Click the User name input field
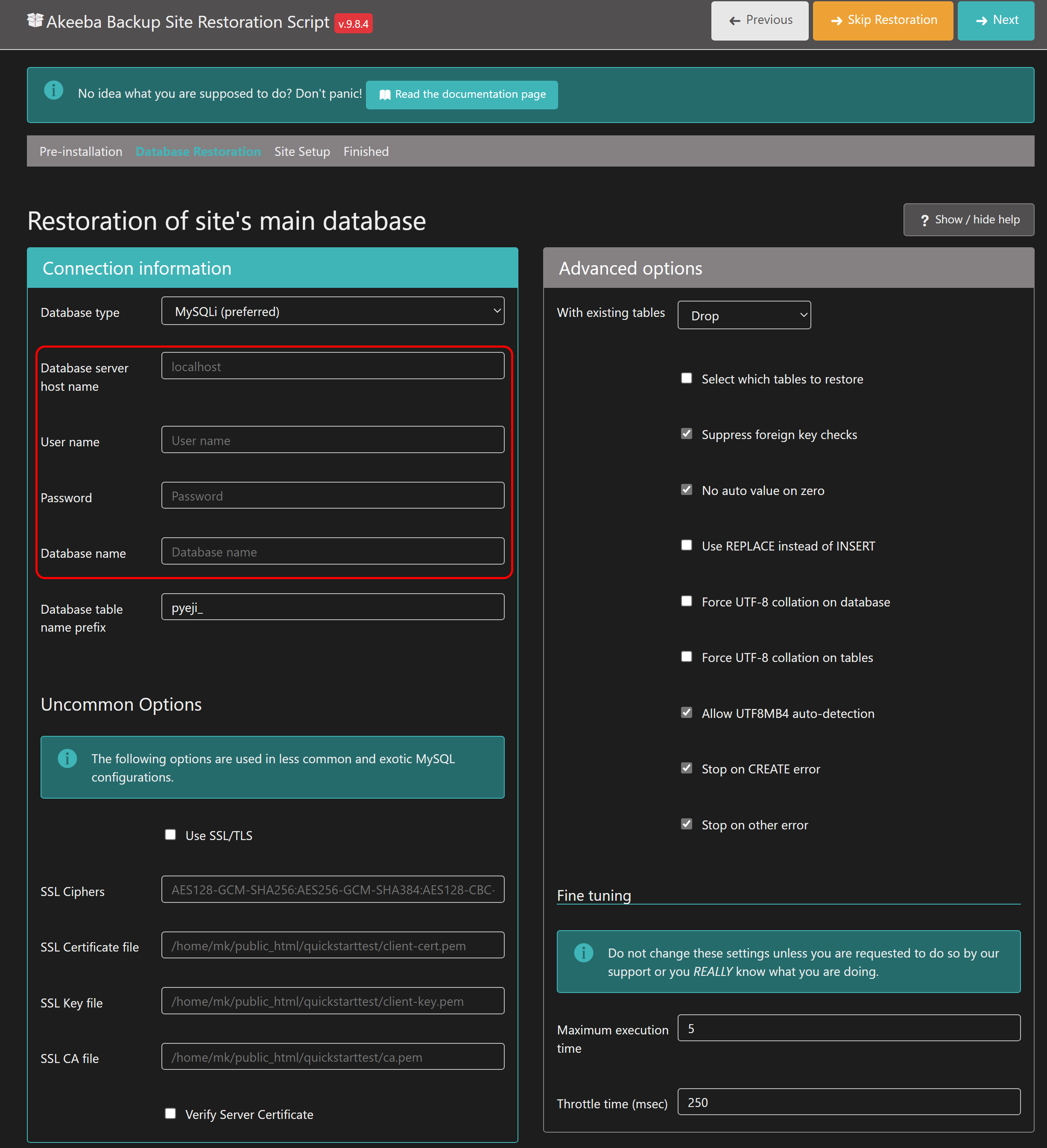 (x=333, y=439)
